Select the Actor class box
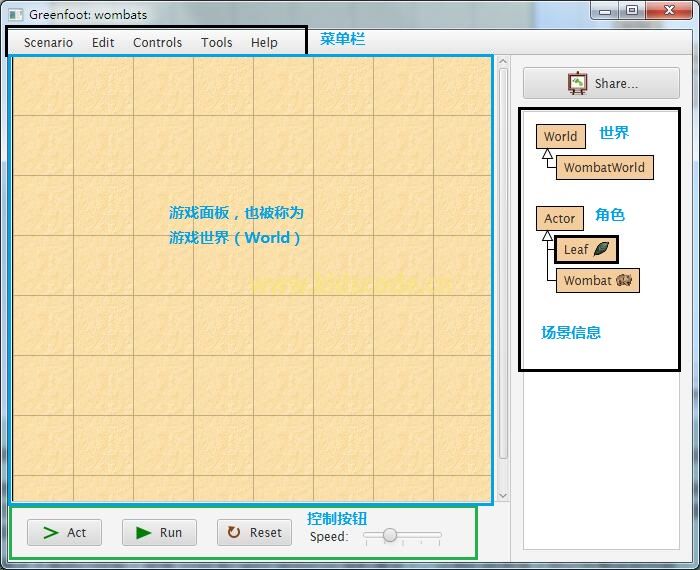This screenshot has width=700, height=570. point(560,218)
